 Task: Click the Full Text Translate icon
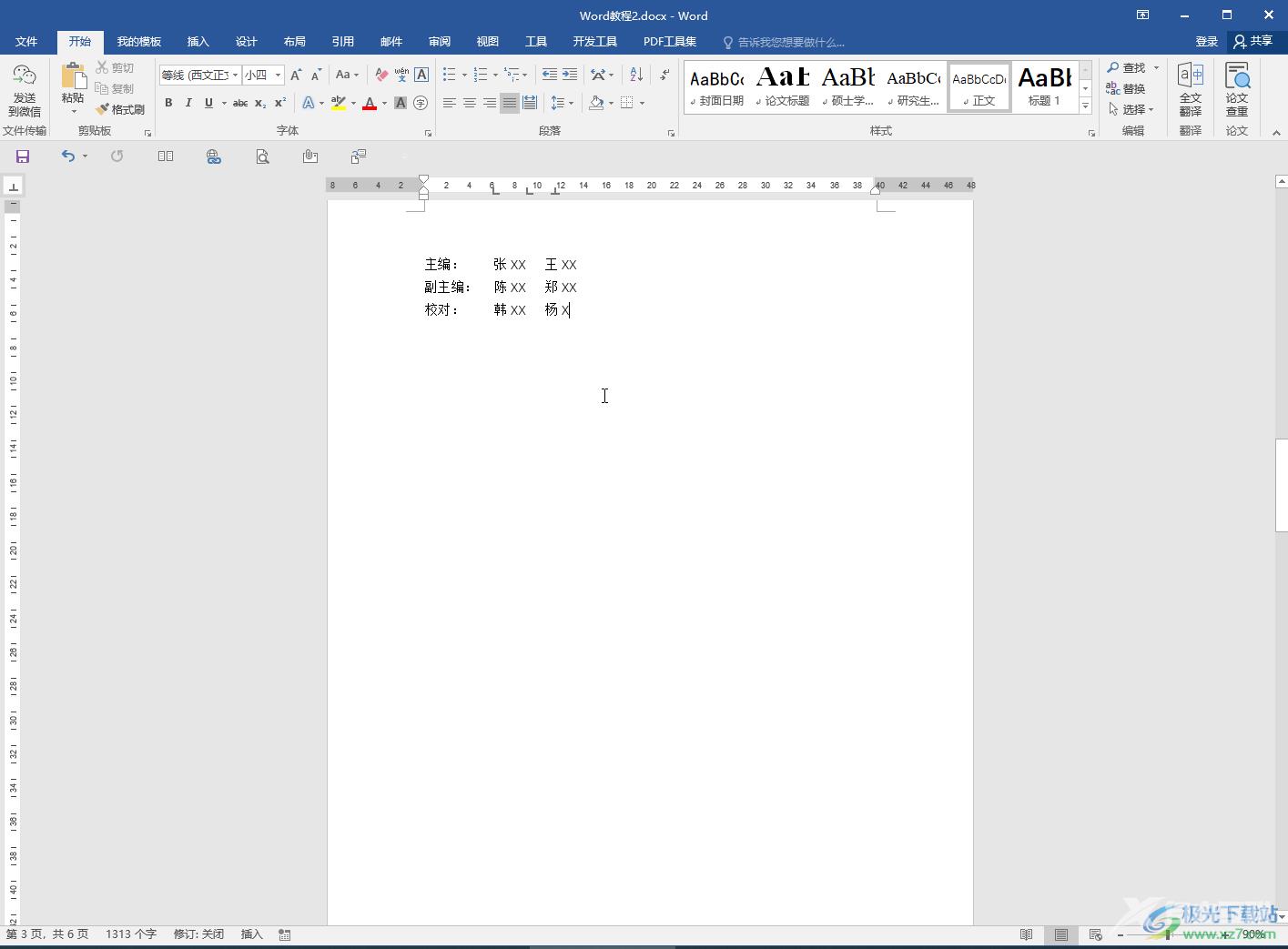(x=1191, y=90)
